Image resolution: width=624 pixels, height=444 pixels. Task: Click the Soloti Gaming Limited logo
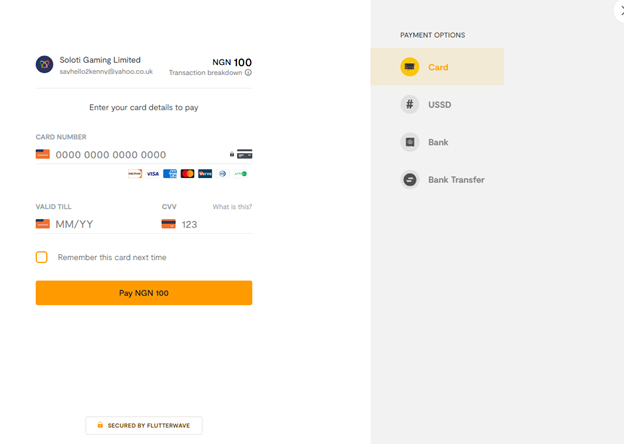click(x=45, y=64)
